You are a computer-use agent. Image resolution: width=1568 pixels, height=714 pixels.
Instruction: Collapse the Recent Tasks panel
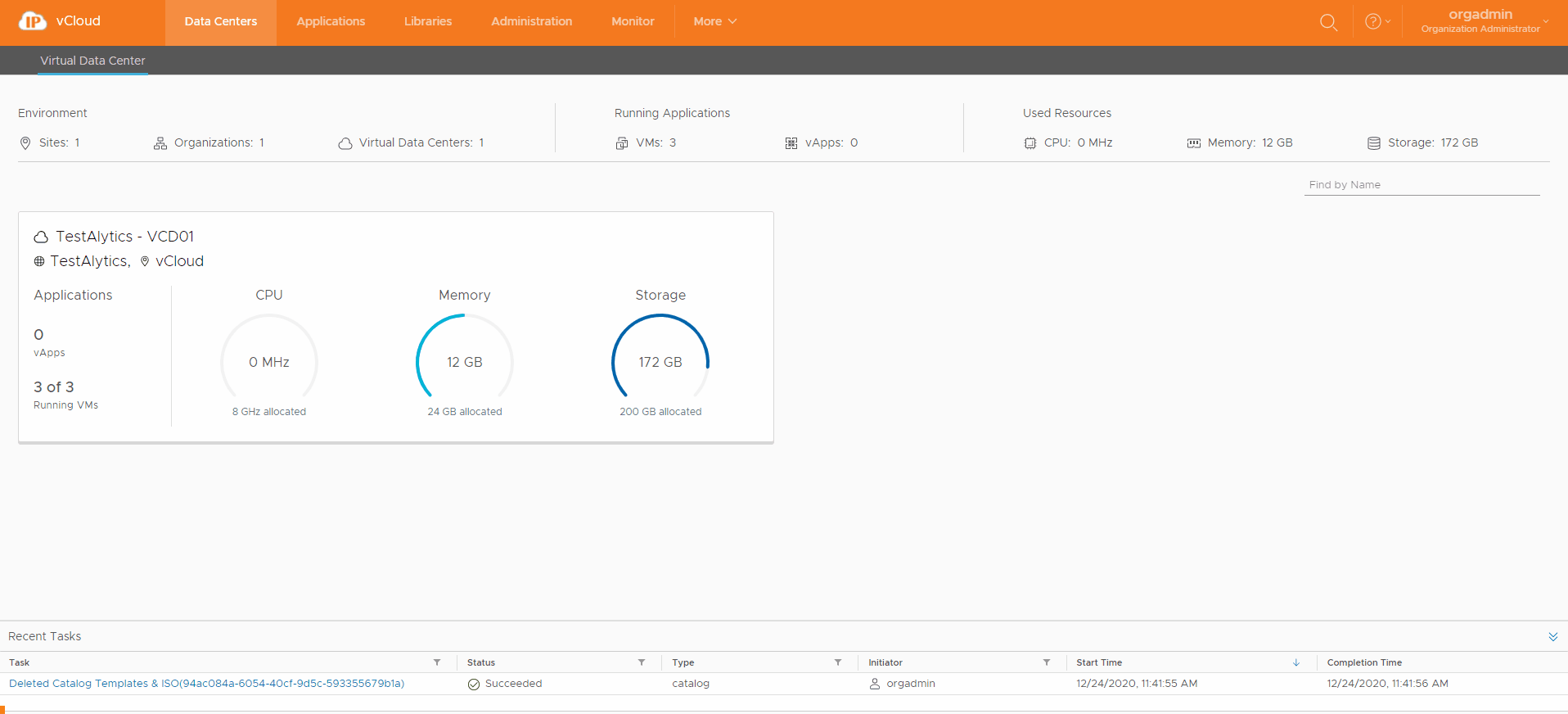pos(1552,636)
